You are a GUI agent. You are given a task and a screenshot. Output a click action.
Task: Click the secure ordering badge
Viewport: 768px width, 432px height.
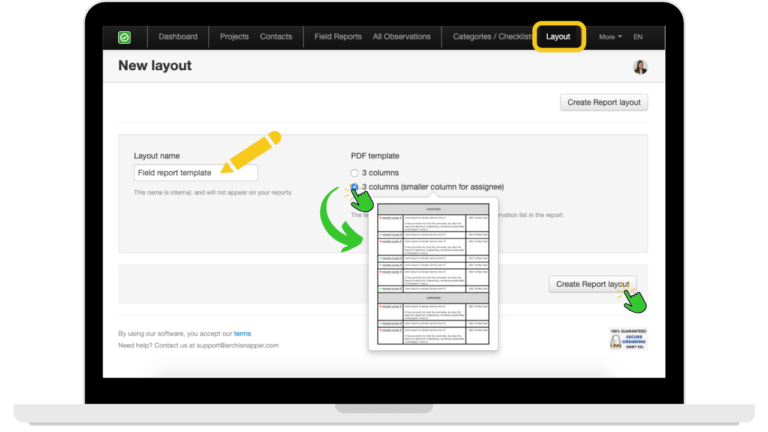click(628, 339)
